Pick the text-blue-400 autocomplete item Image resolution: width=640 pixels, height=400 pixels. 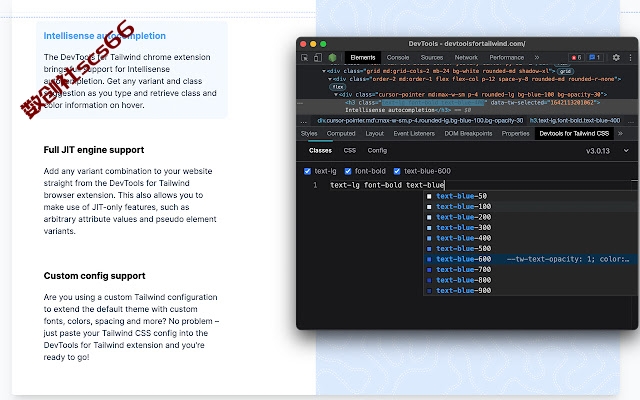[x=530, y=238]
